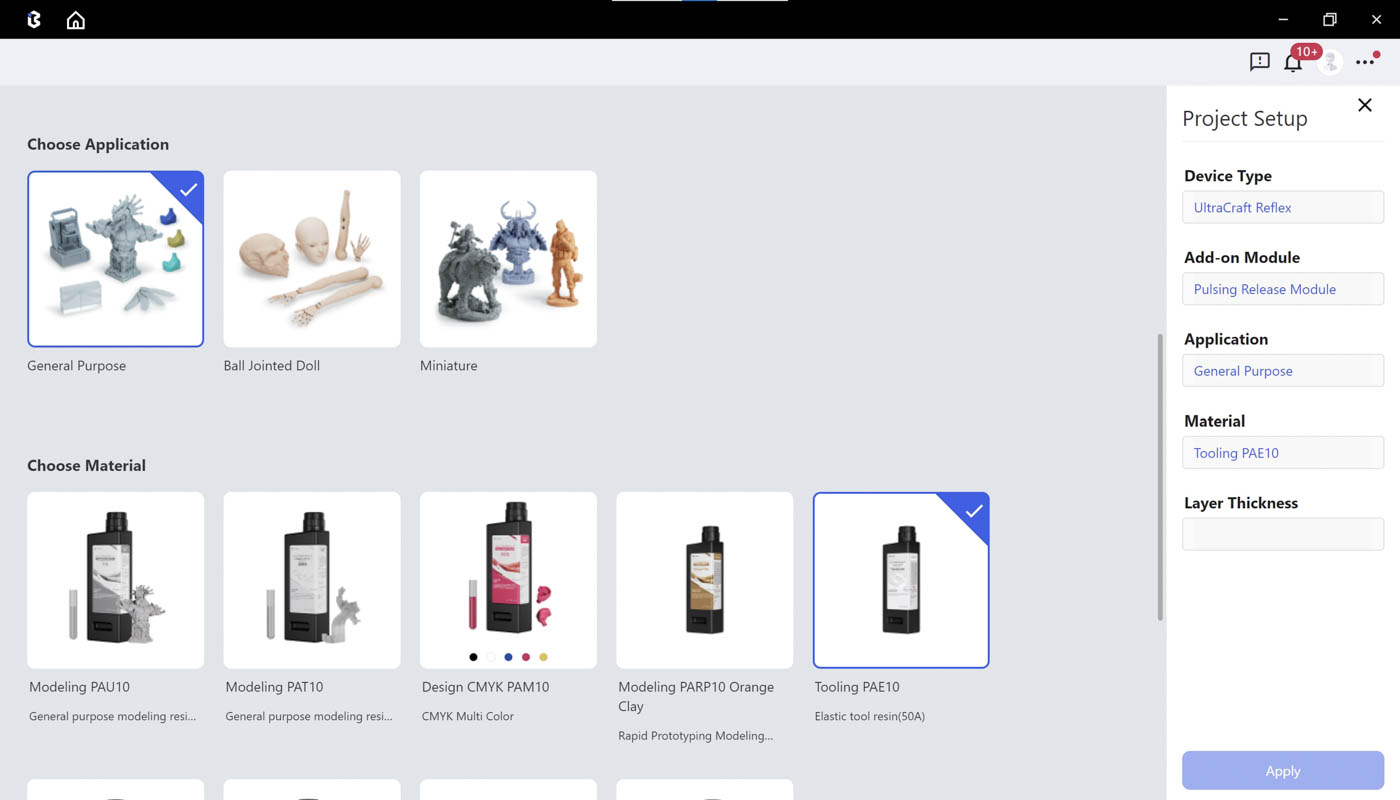Select the Ball Jointed Doll application
1400x800 pixels.
click(x=312, y=259)
